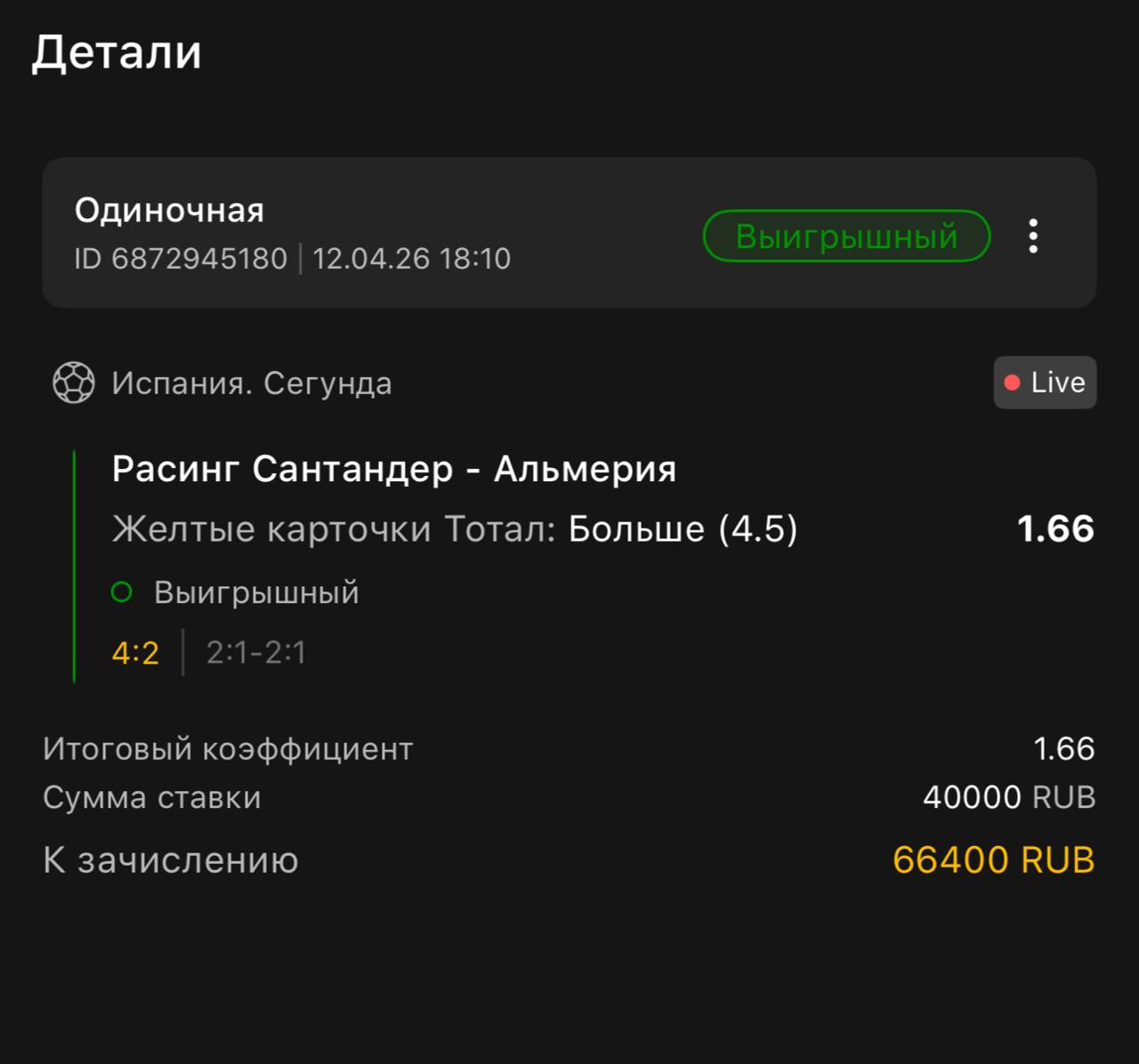This screenshot has height=1064, width=1139.
Task: Click the Одиночная bet type label
Action: pyautogui.click(x=169, y=210)
